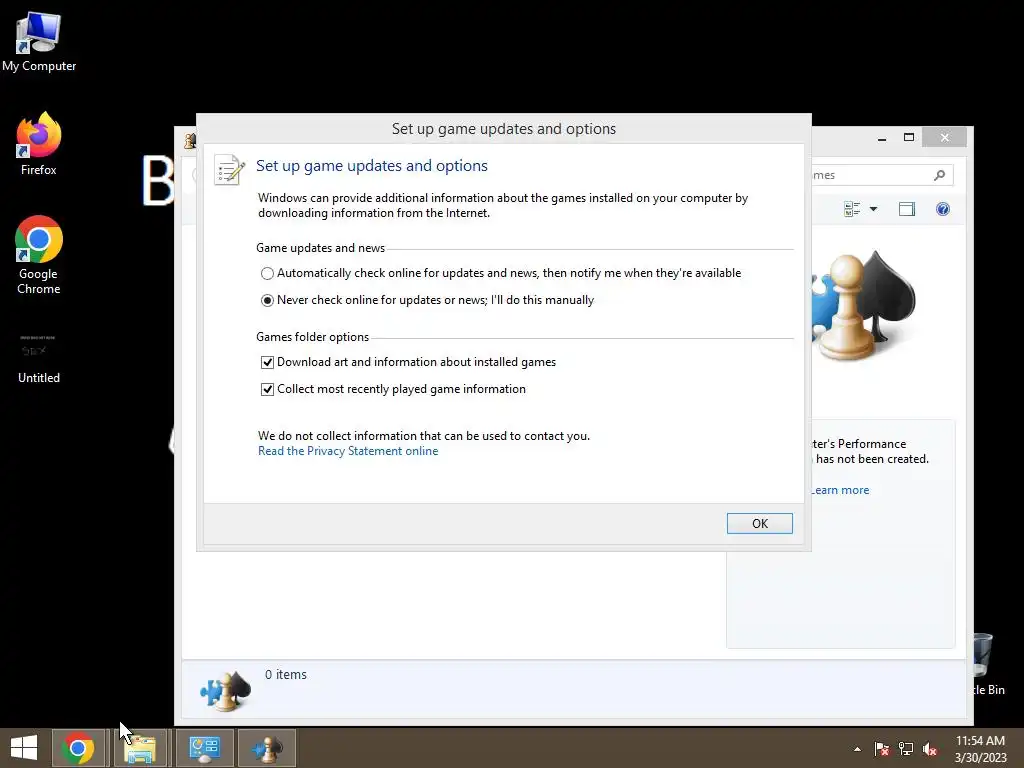The width and height of the screenshot is (1024, 768).
Task: Confirm the dialog with OK button
Action: click(760, 523)
